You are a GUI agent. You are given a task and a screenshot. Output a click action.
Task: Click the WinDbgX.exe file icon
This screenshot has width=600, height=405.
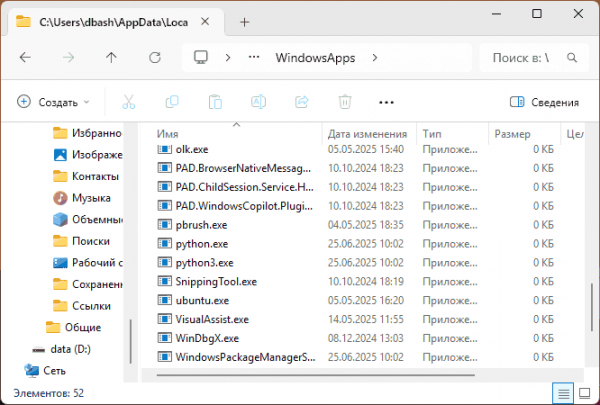pos(165,338)
